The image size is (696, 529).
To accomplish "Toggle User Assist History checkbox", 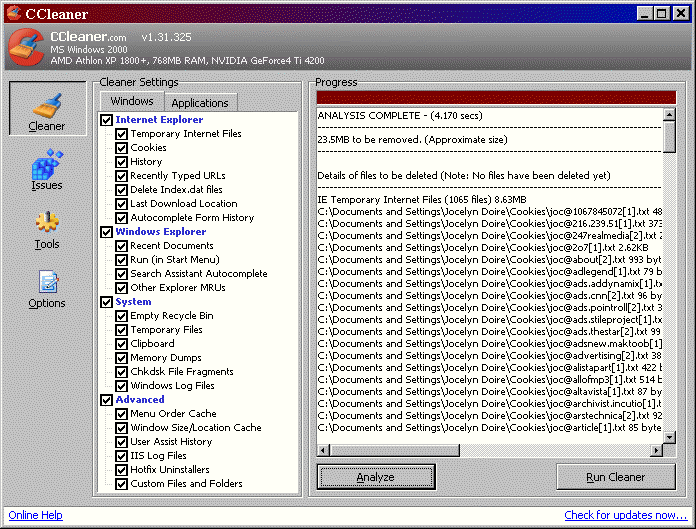I will (121, 442).
